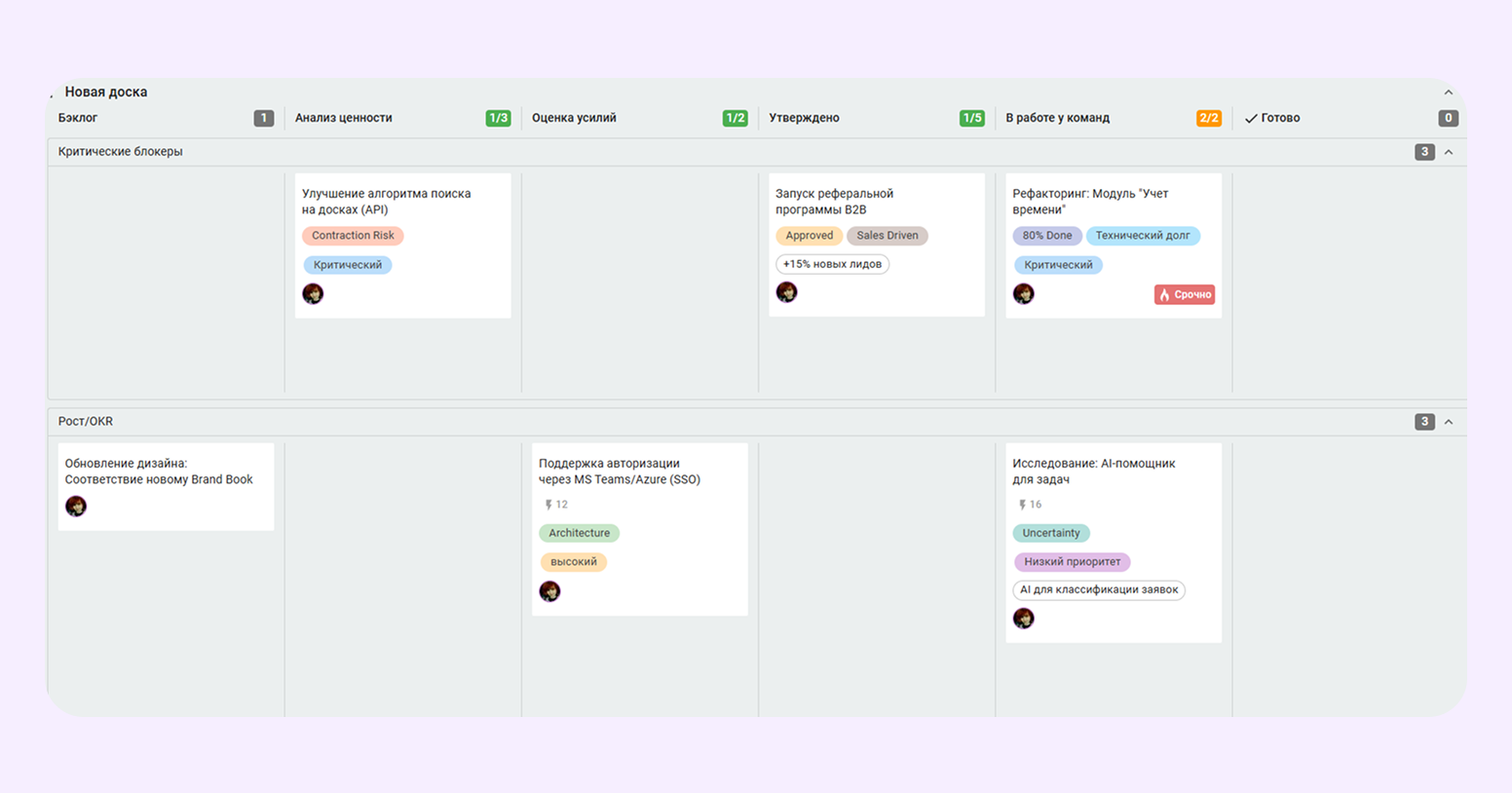Click avatar on Brand Book design card

tap(76, 506)
